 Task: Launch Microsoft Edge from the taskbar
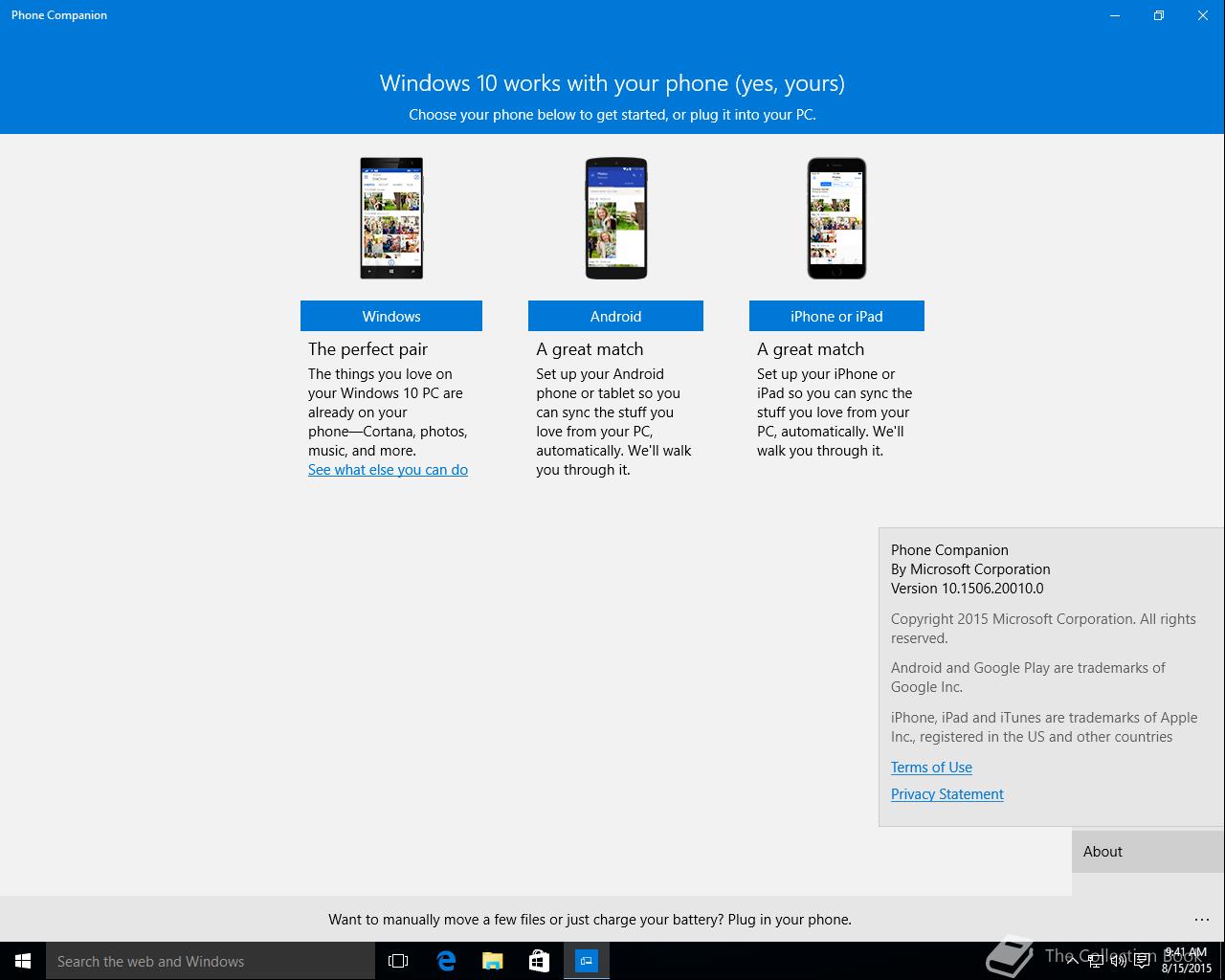point(445,961)
